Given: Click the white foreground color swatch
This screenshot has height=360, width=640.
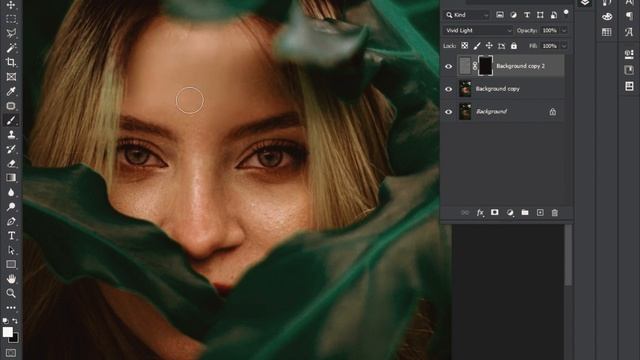Looking at the screenshot, I should 7,332.
